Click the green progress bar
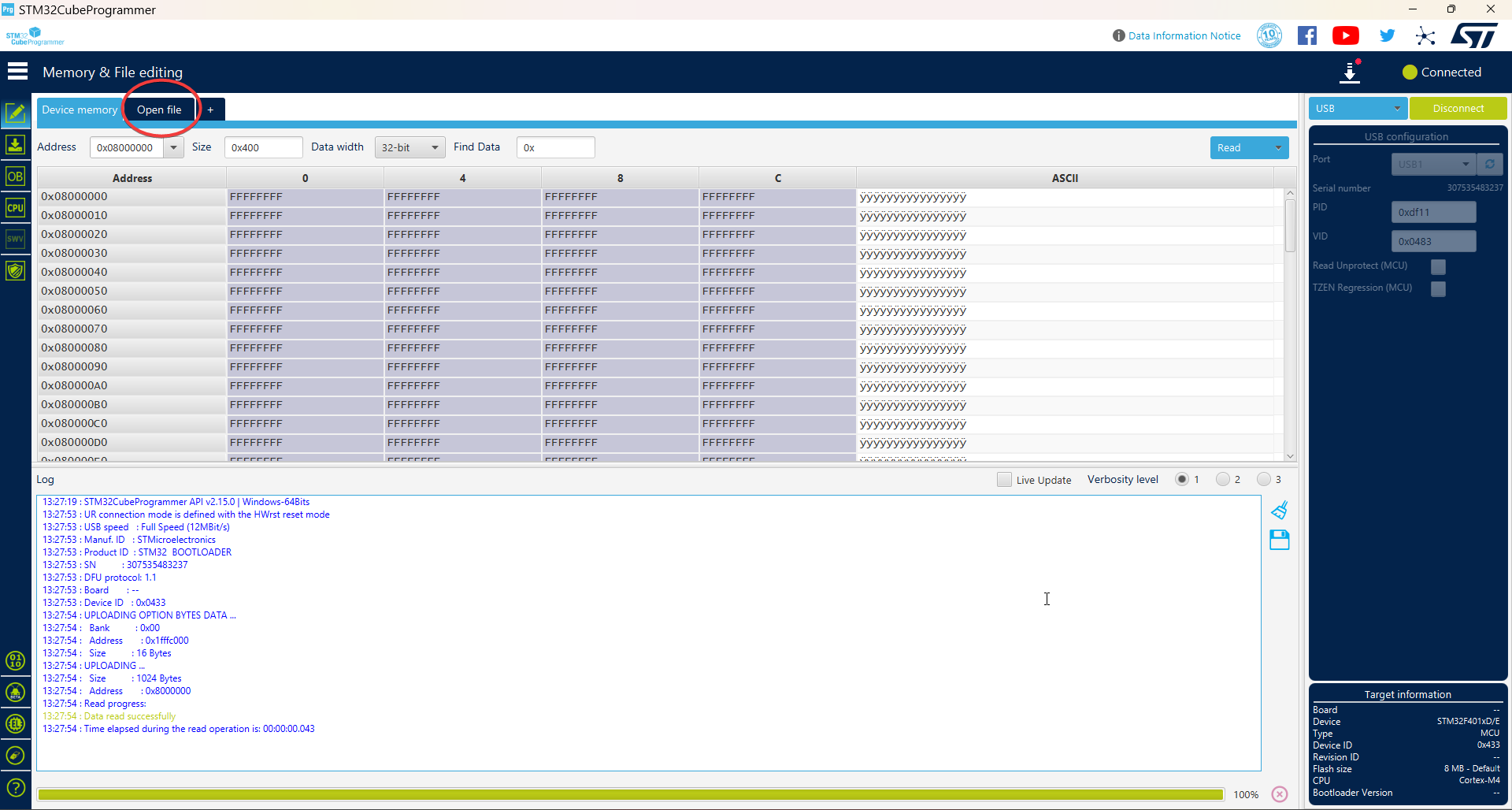The width and height of the screenshot is (1512, 810). click(x=630, y=794)
